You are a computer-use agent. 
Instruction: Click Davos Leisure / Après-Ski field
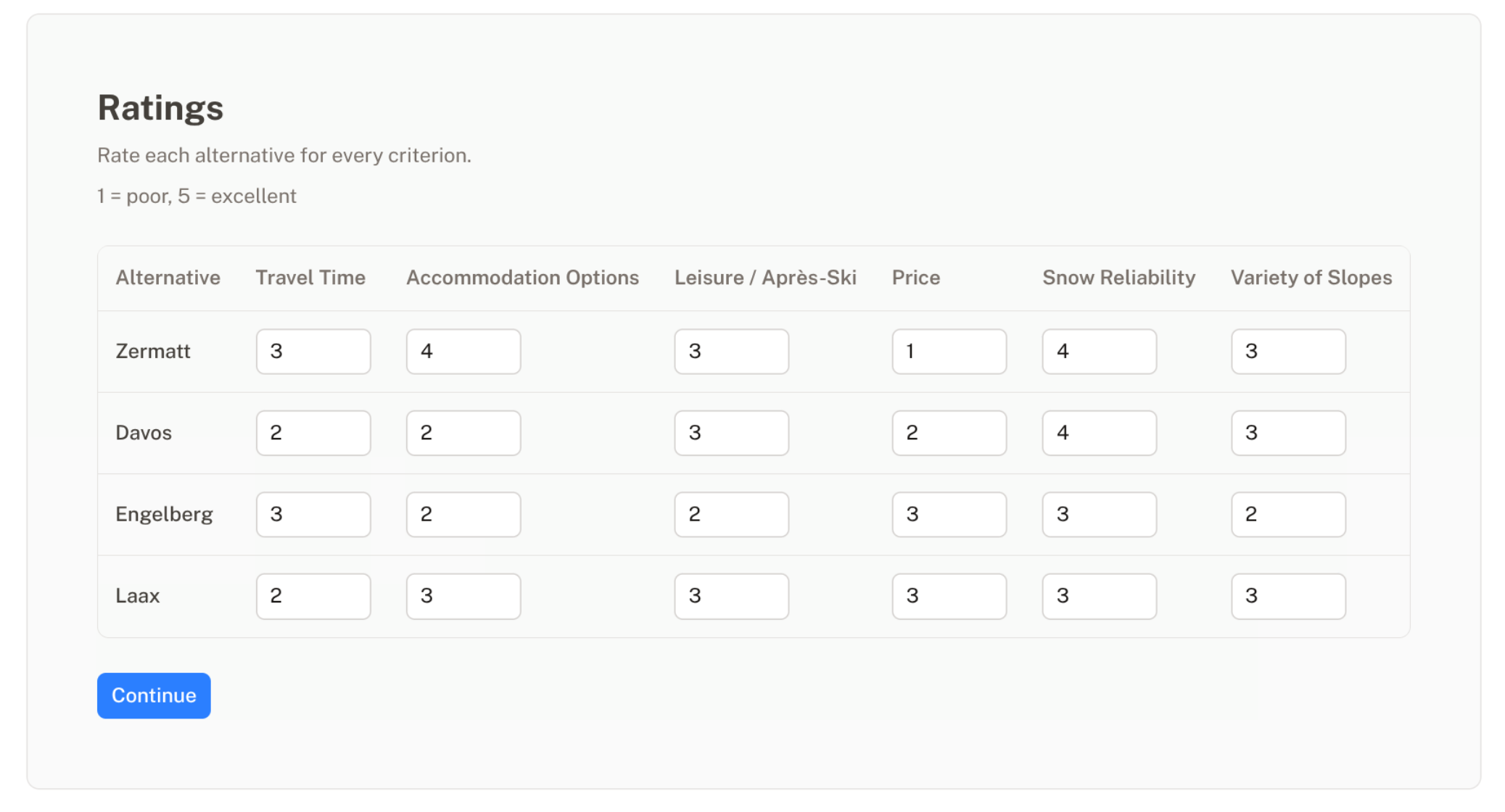(x=731, y=433)
